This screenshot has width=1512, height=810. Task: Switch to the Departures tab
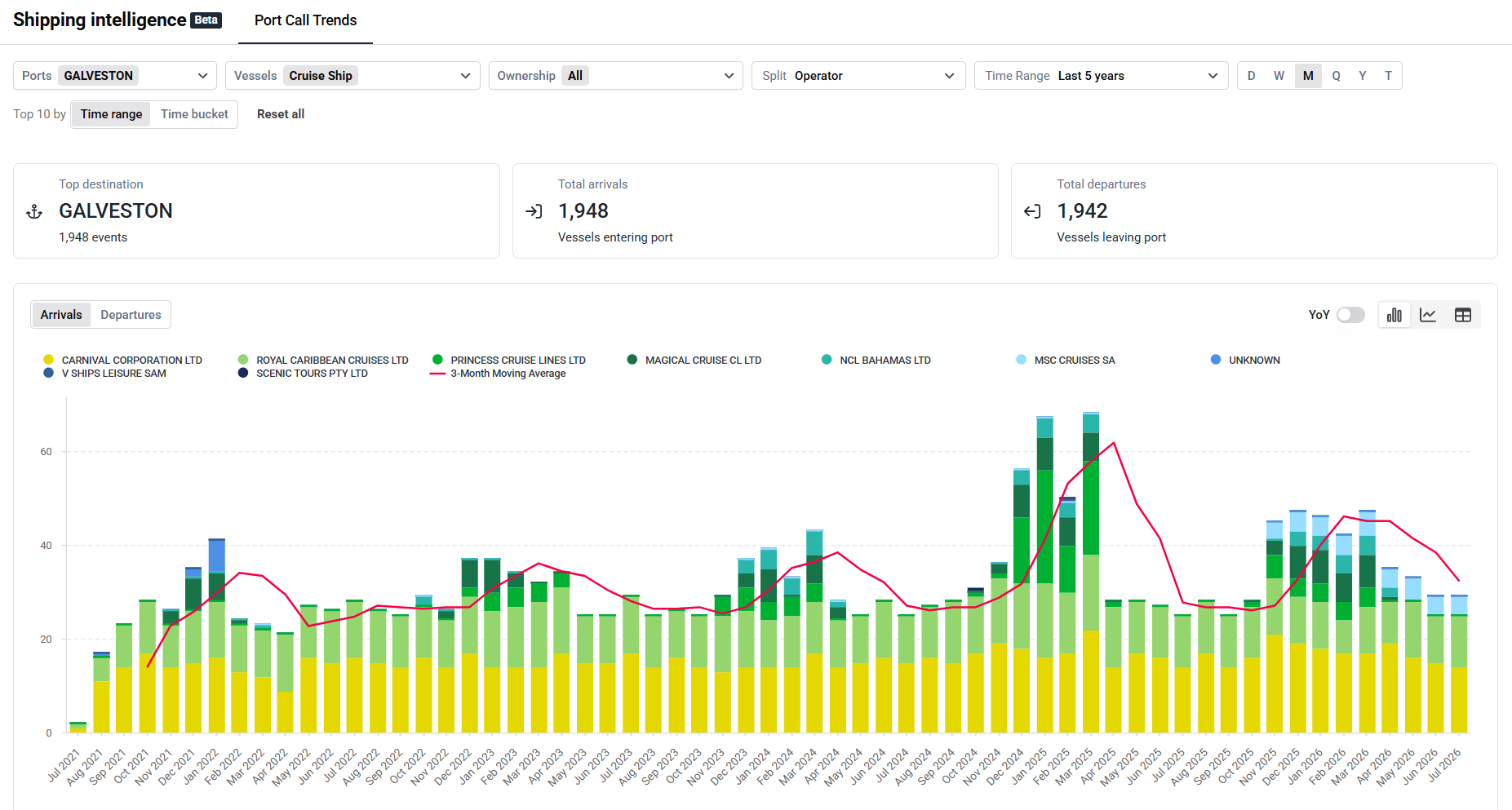[x=131, y=315]
